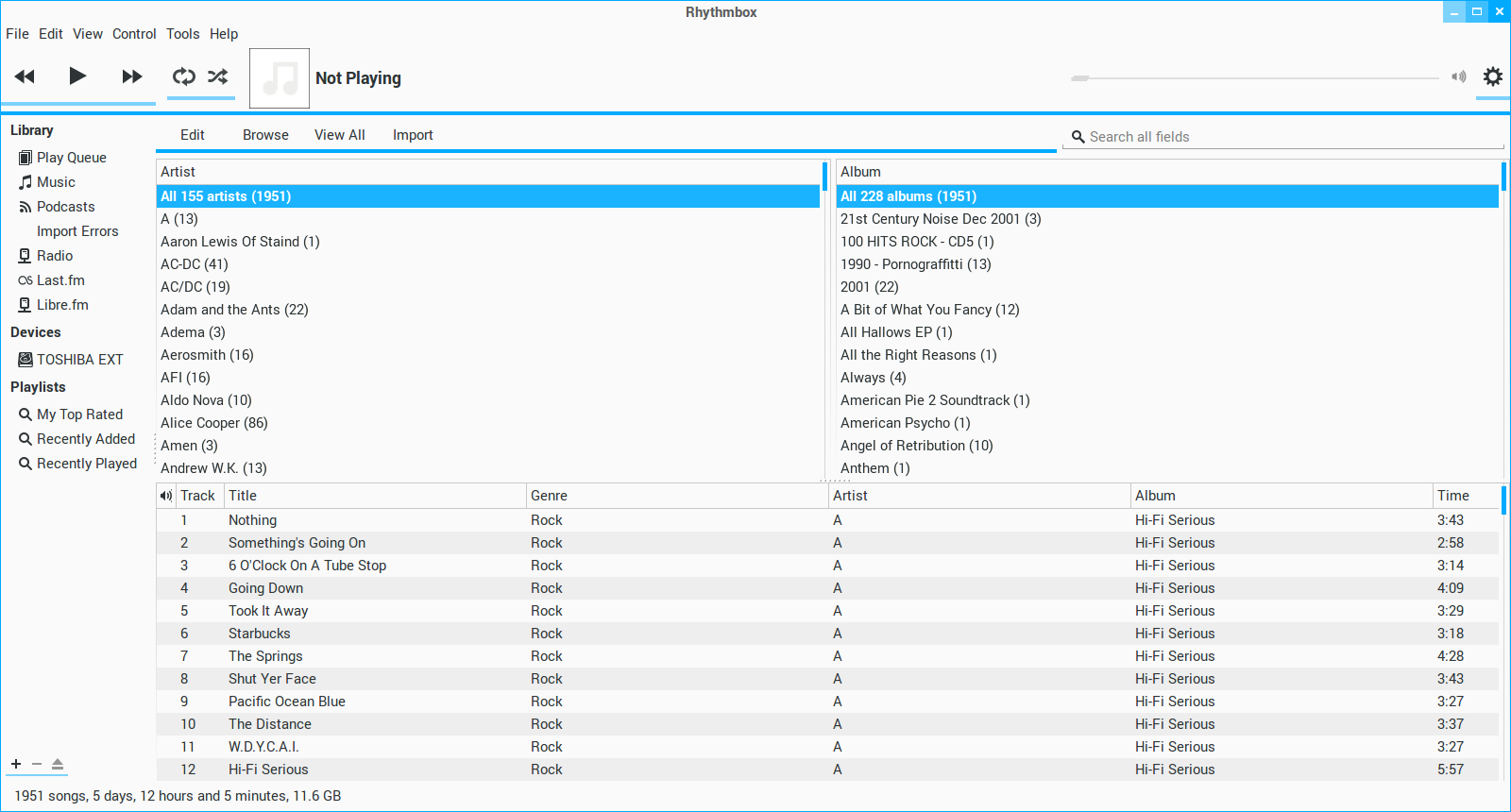Click the remove playlist minus icon
This screenshot has height=812, width=1511.
click(37, 764)
